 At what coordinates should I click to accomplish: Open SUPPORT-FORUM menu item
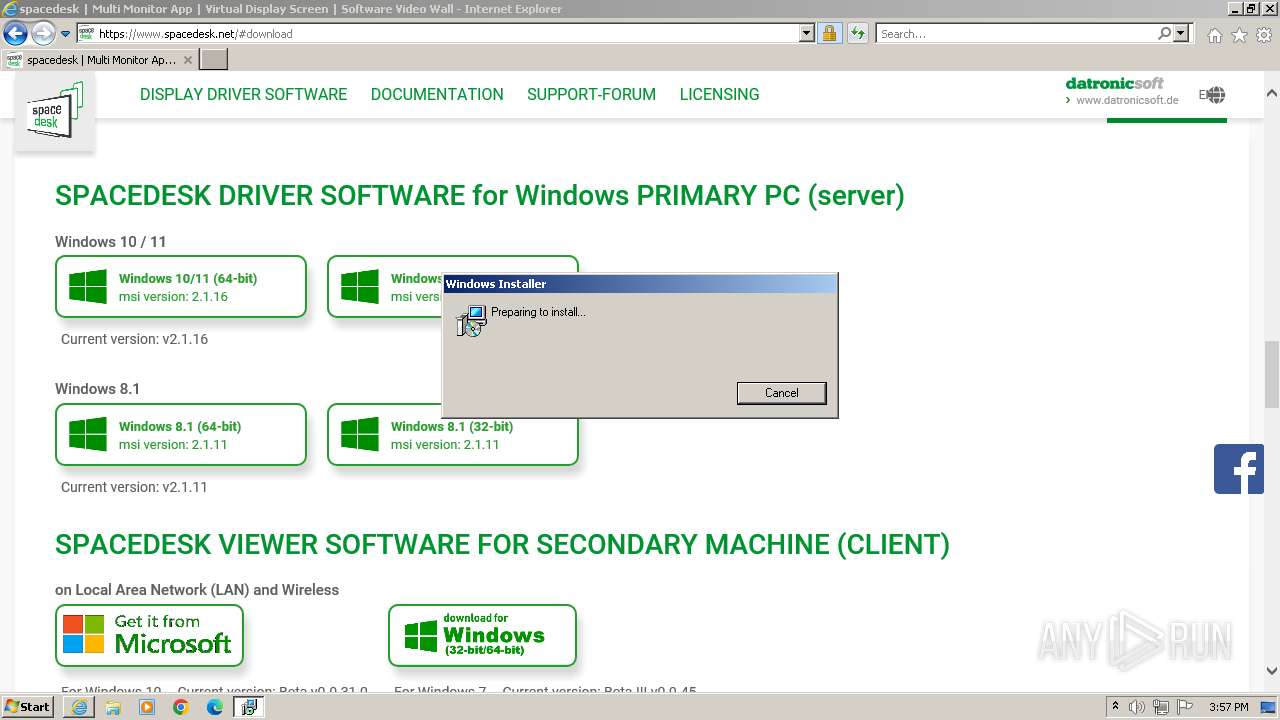(x=591, y=94)
